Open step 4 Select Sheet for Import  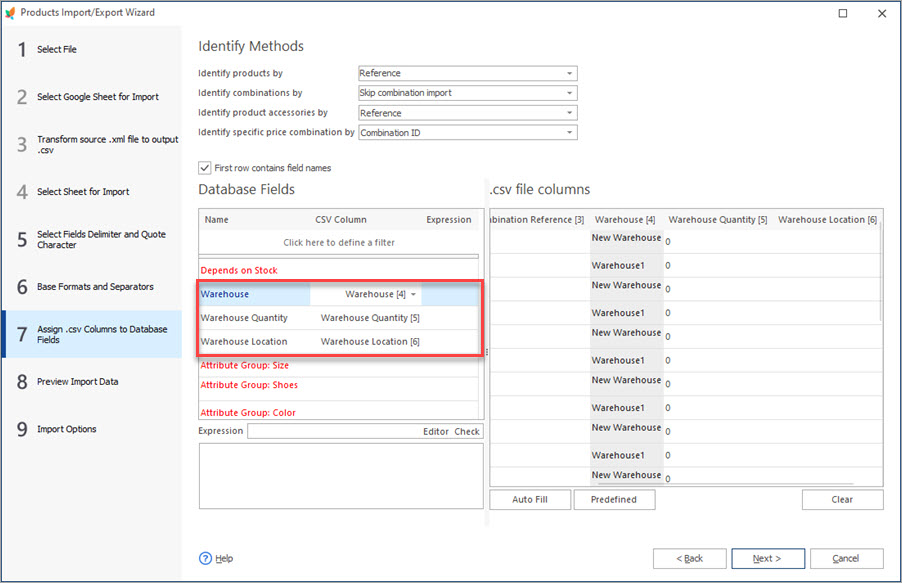[x=92, y=192]
